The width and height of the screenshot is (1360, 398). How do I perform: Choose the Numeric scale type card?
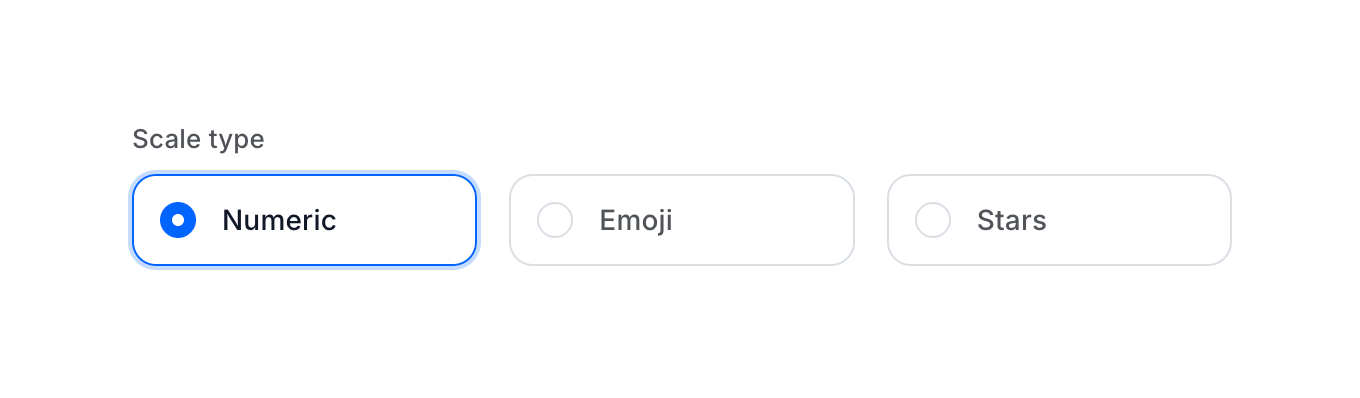(304, 220)
